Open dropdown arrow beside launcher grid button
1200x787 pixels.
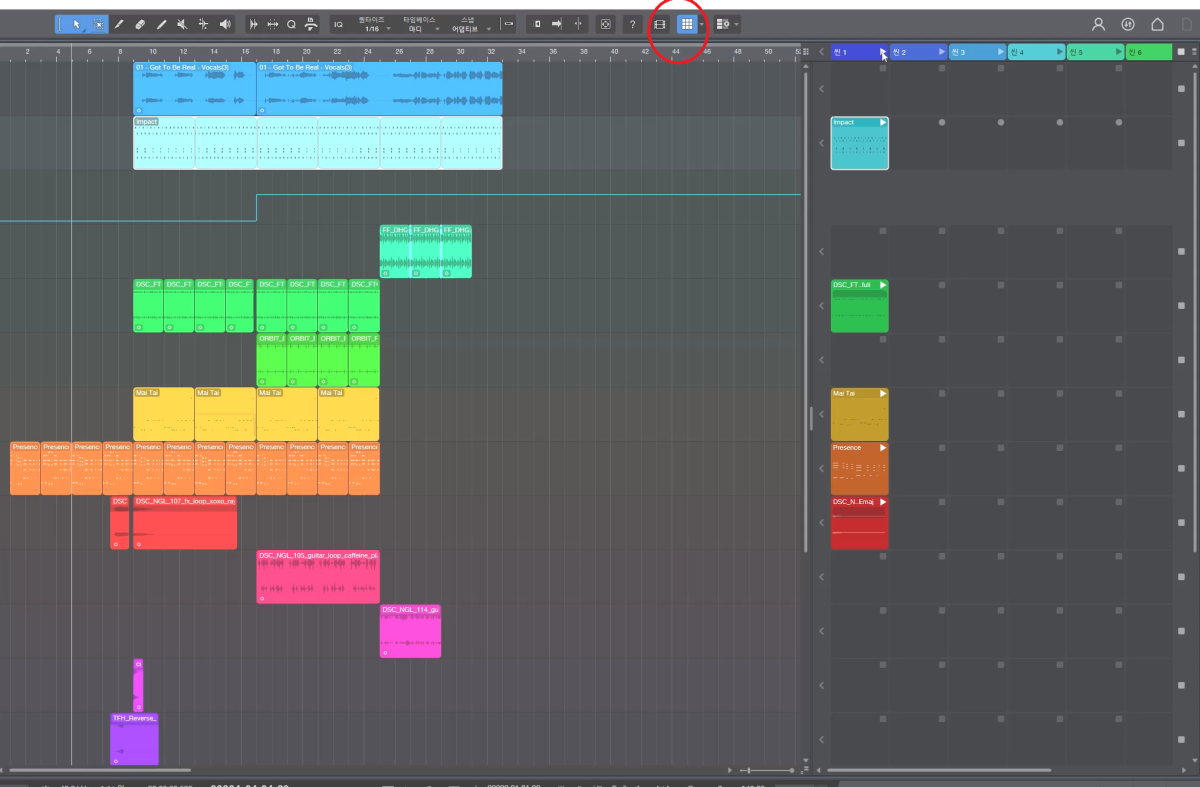coord(702,24)
